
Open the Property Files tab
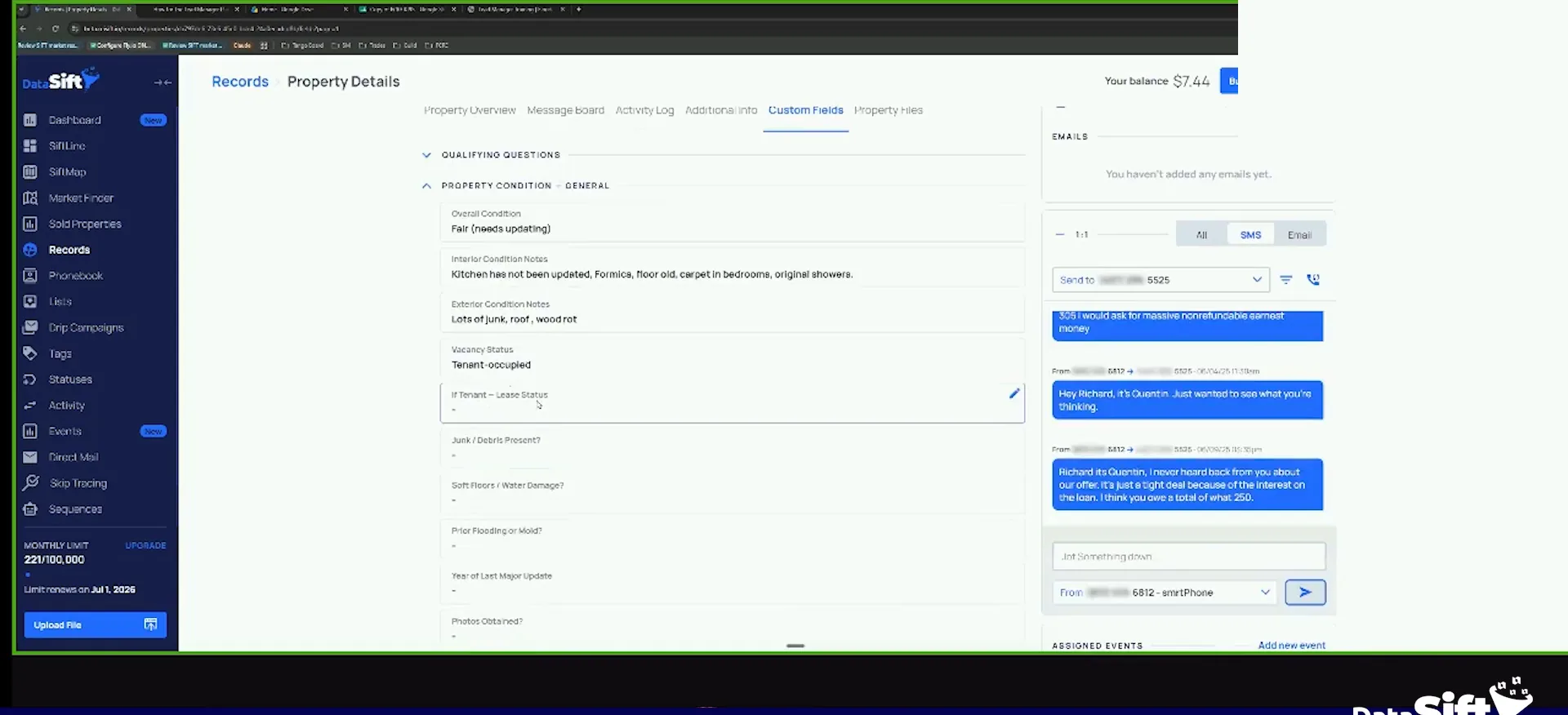click(x=888, y=110)
